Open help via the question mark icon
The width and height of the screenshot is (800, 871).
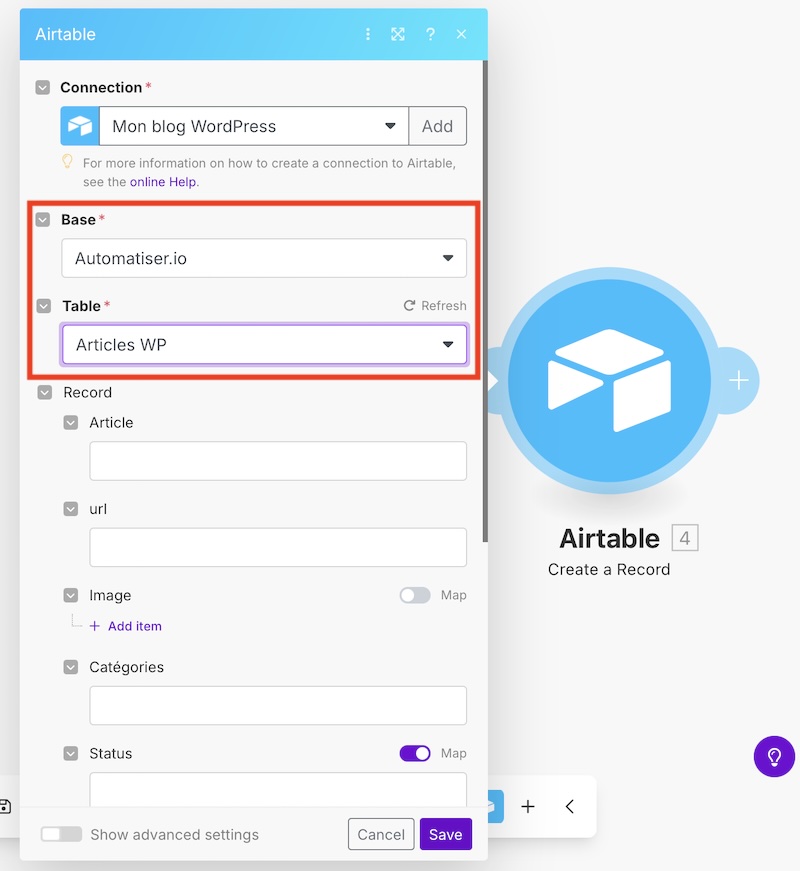430,34
